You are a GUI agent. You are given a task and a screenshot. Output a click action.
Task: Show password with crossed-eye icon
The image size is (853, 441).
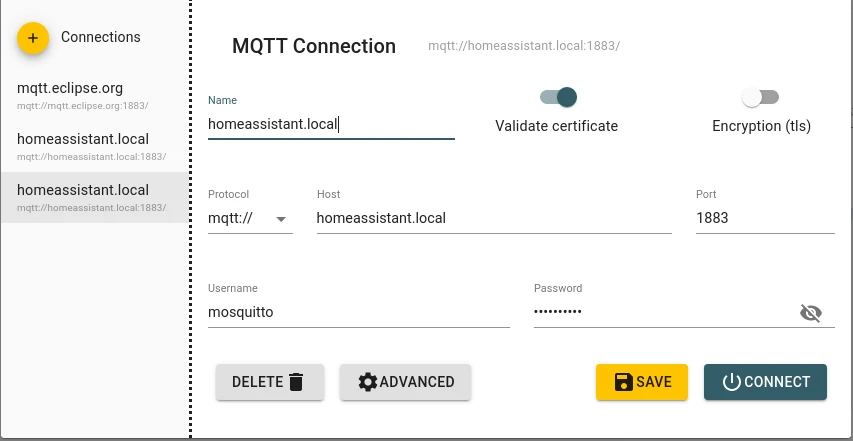point(811,313)
